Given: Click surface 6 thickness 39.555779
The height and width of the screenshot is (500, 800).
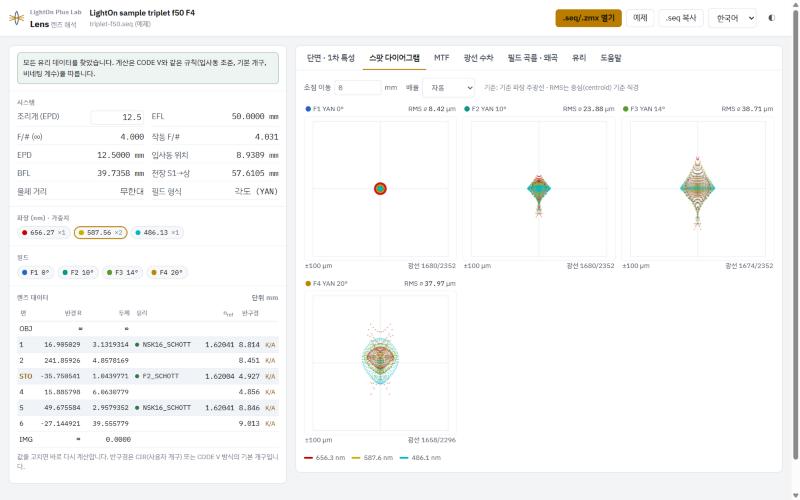Looking at the screenshot, I should (110, 424).
